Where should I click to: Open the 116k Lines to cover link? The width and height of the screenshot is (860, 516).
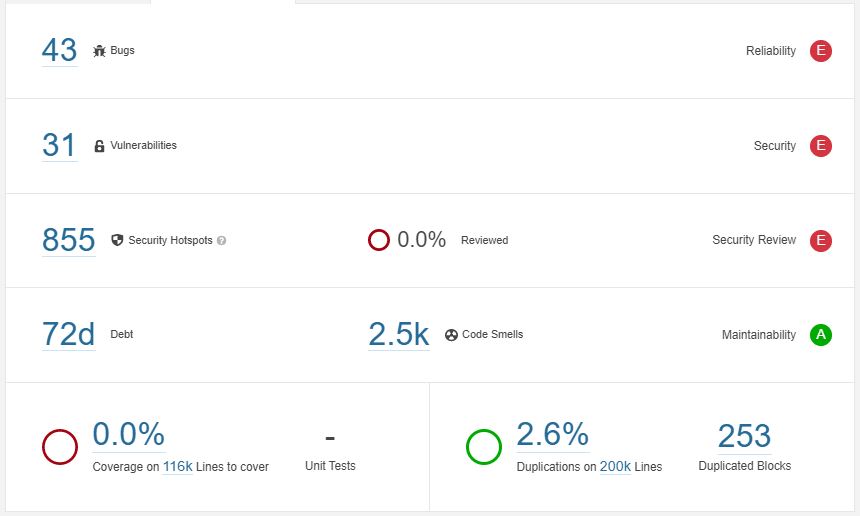(178, 467)
